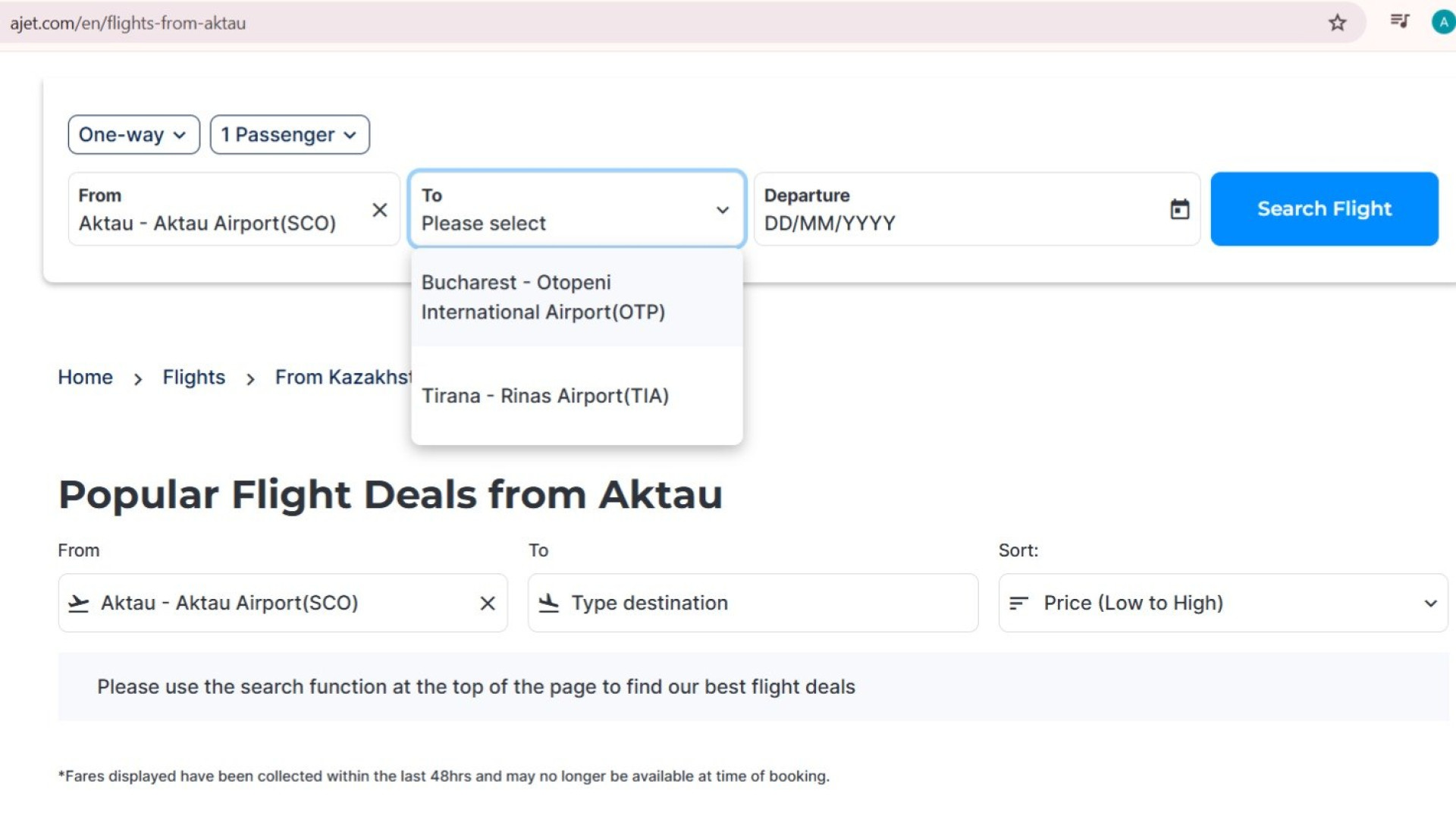
Task: Open the From Kazakhstan breadcrumb link
Action: [343, 378]
